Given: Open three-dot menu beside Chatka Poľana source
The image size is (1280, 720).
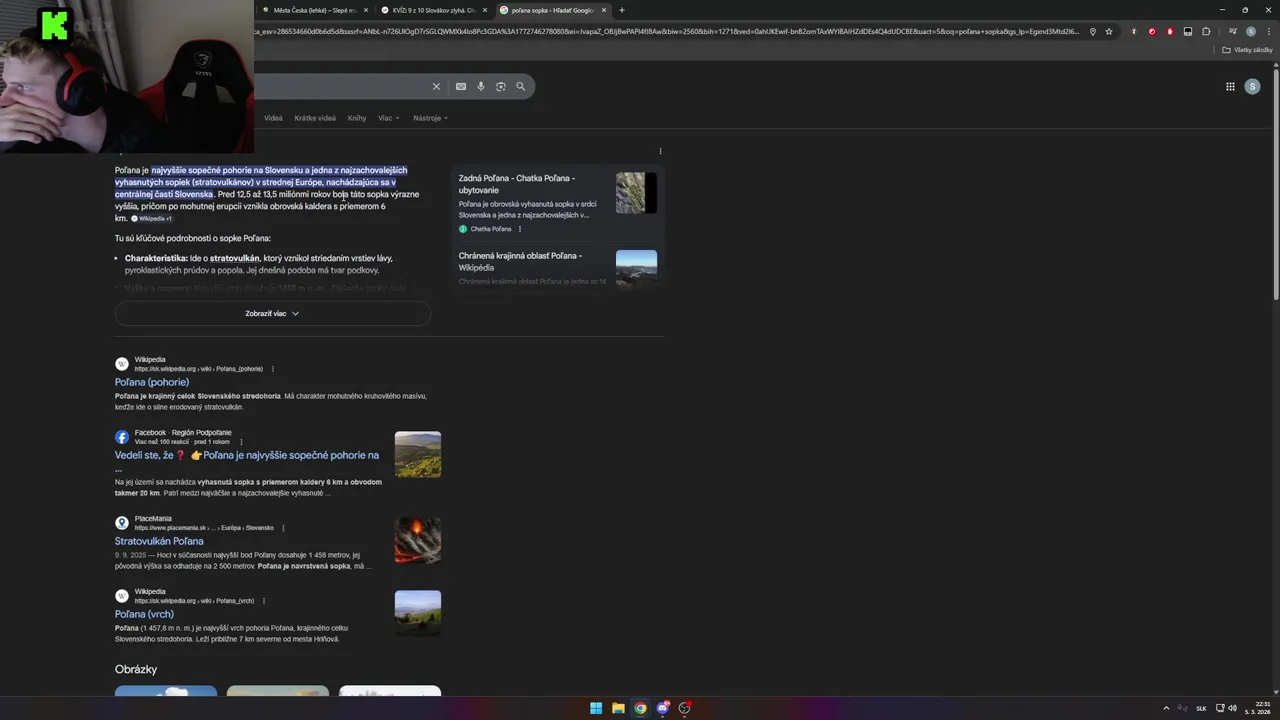Looking at the screenshot, I should click(x=519, y=229).
